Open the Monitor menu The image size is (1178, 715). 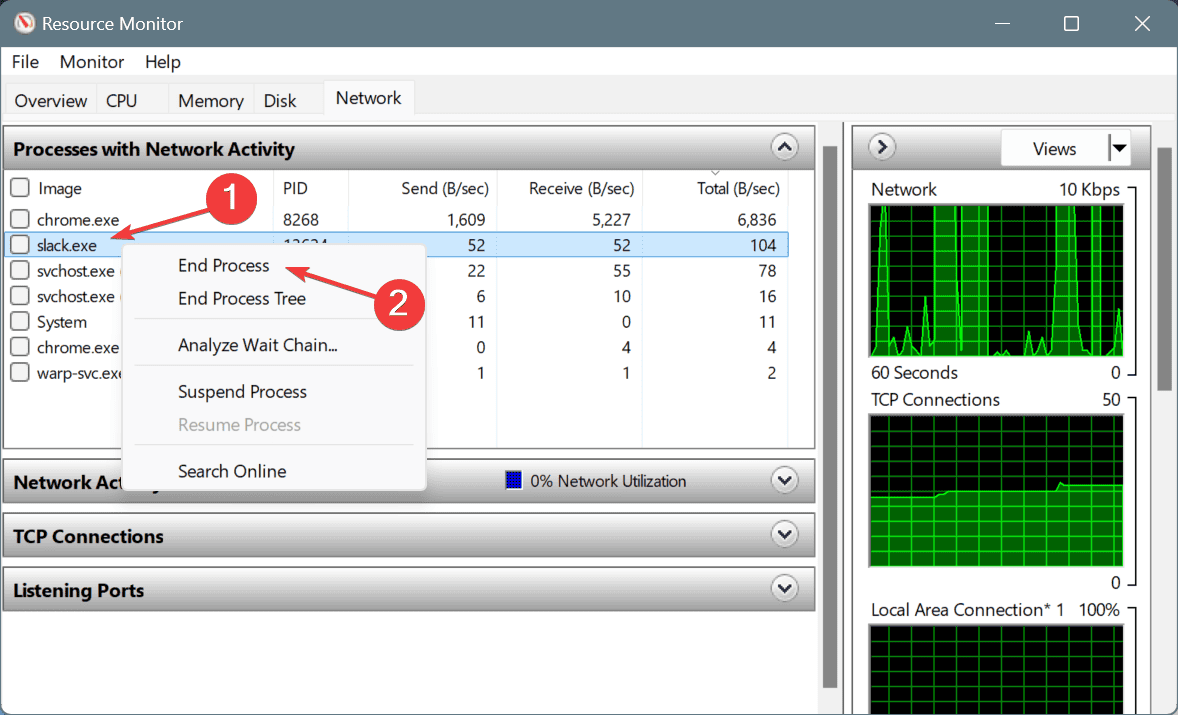pyautogui.click(x=92, y=62)
